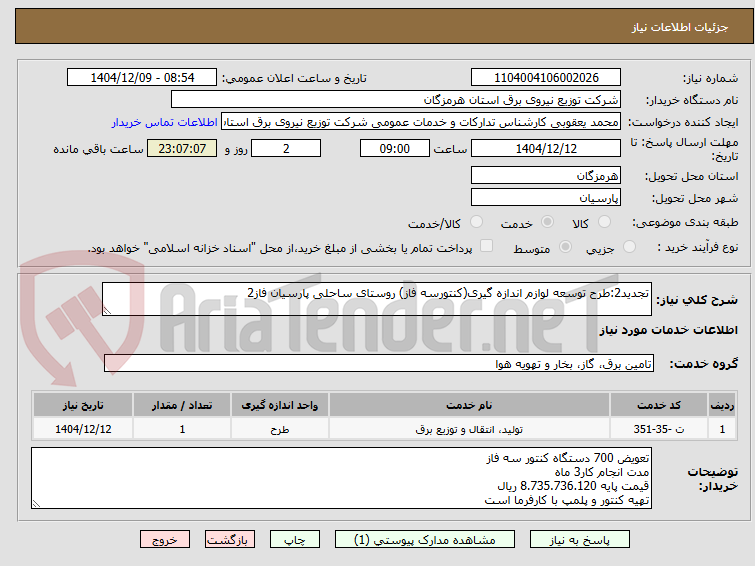Click the buyer organization name field
The width and height of the screenshot is (755, 566).
(396, 100)
